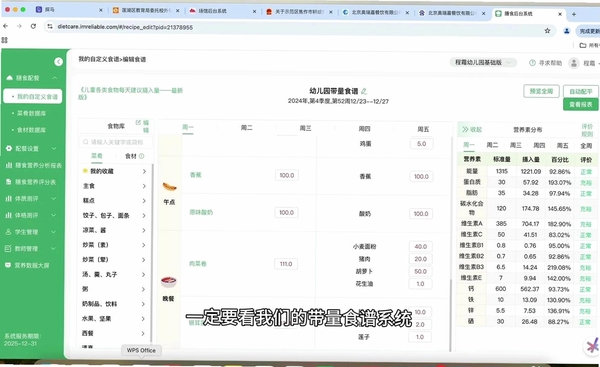600x367 pixels.
Task: Collapse the green sidebar with the arrow icon
Action: pyautogui.click(x=59, y=62)
